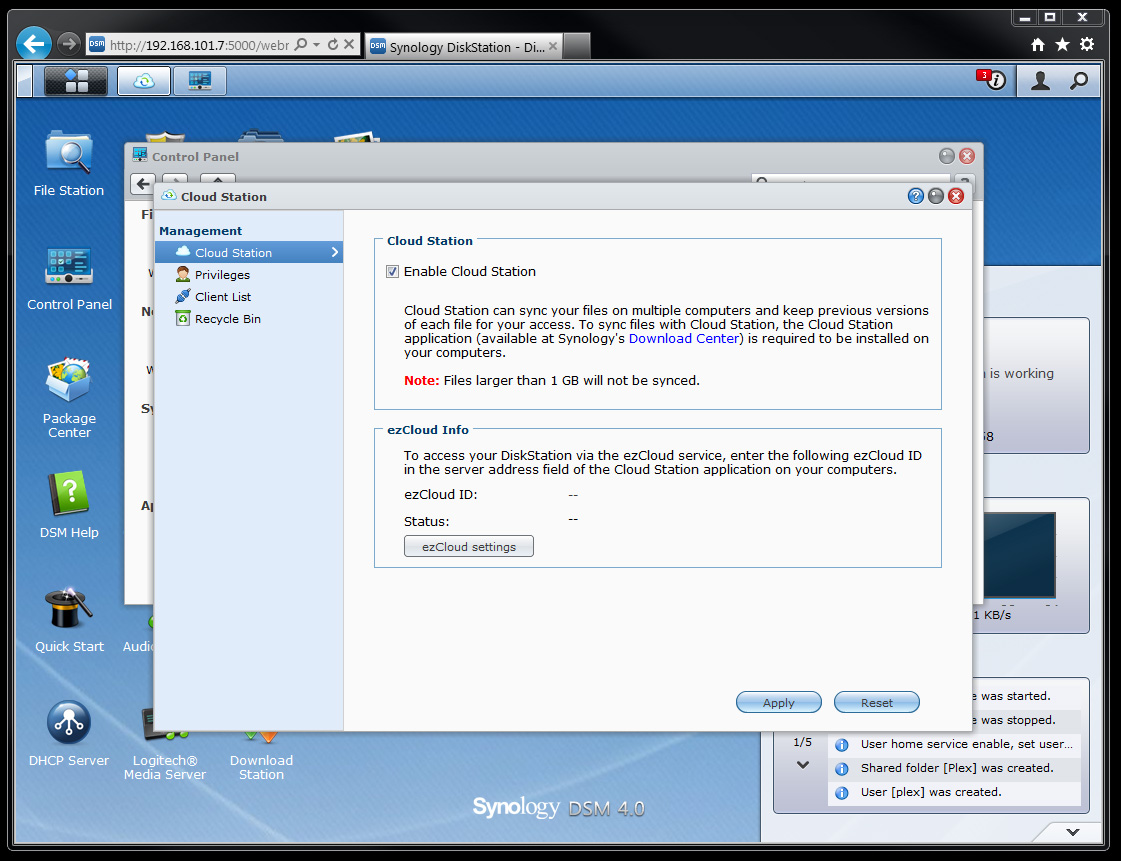Image resolution: width=1121 pixels, height=861 pixels.
Task: Open Privileges in Management sidebar
Action: [x=249, y=275]
